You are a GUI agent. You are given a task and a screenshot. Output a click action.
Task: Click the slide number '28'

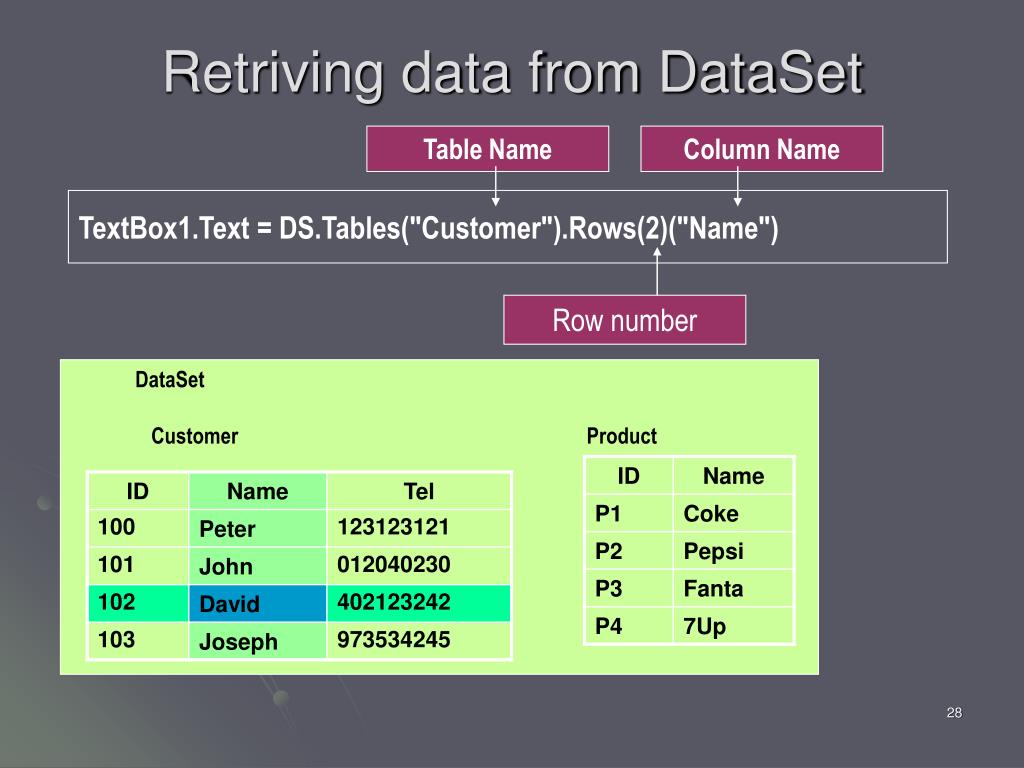pos(954,712)
